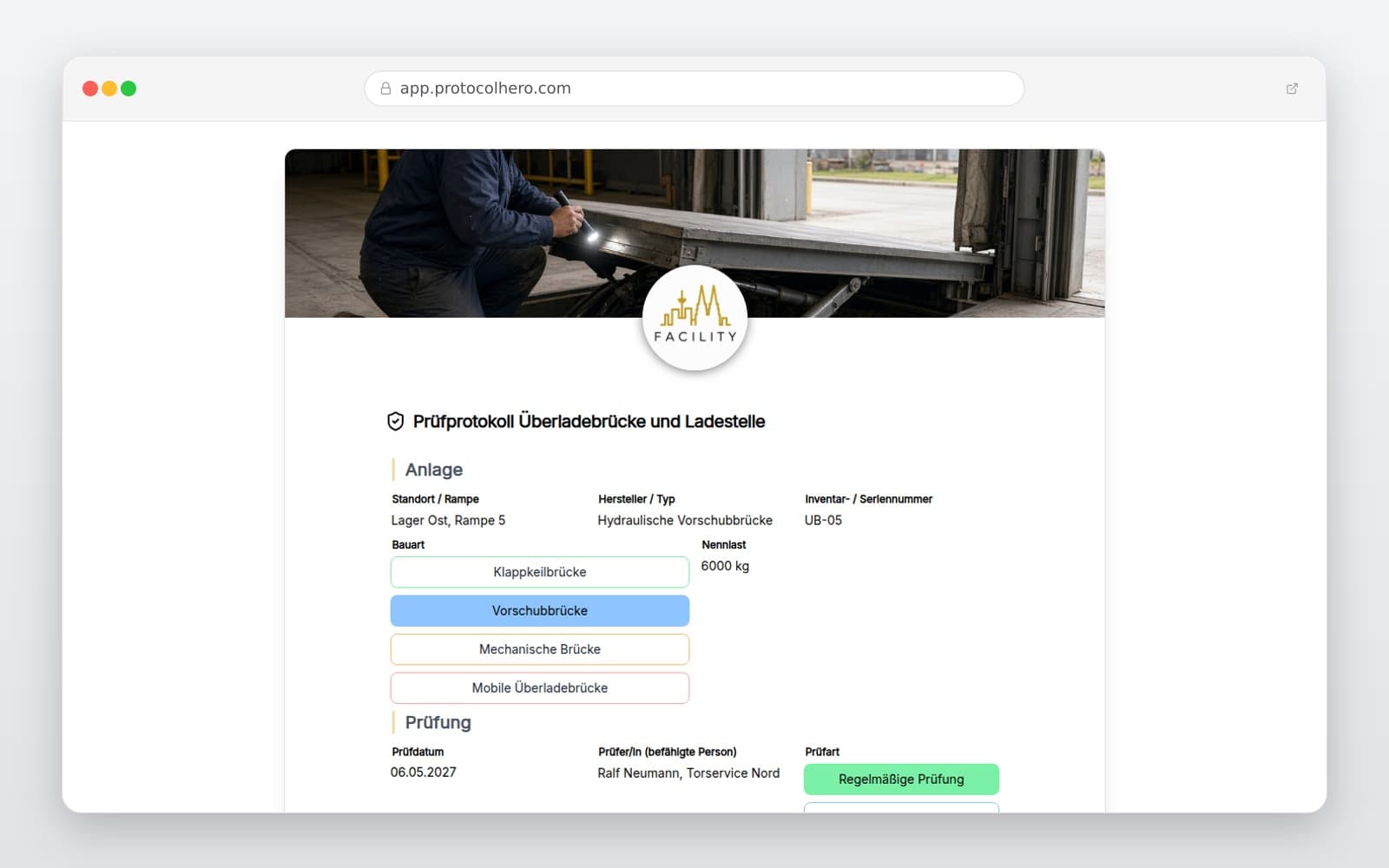The image size is (1389, 868).
Task: Choose Mobile Überladebrücke as Bauart
Action: [x=540, y=688]
